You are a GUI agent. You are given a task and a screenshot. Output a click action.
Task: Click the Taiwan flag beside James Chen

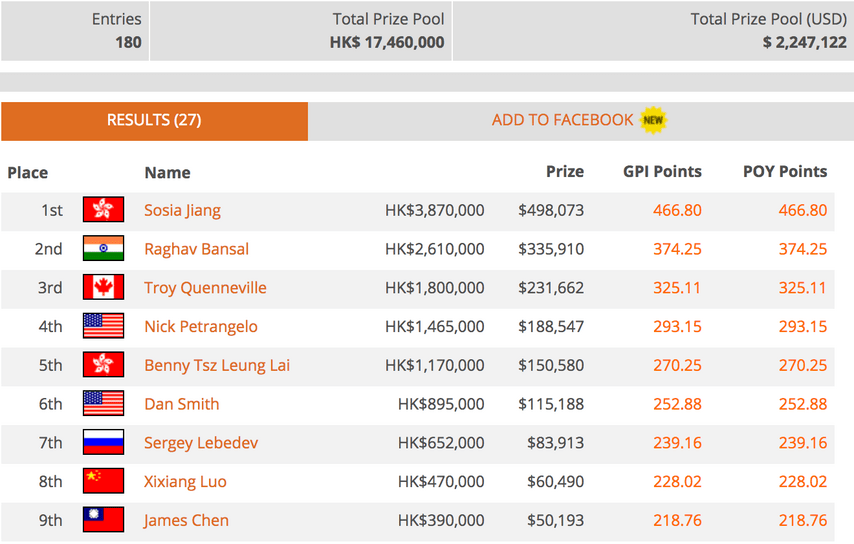[x=103, y=519]
